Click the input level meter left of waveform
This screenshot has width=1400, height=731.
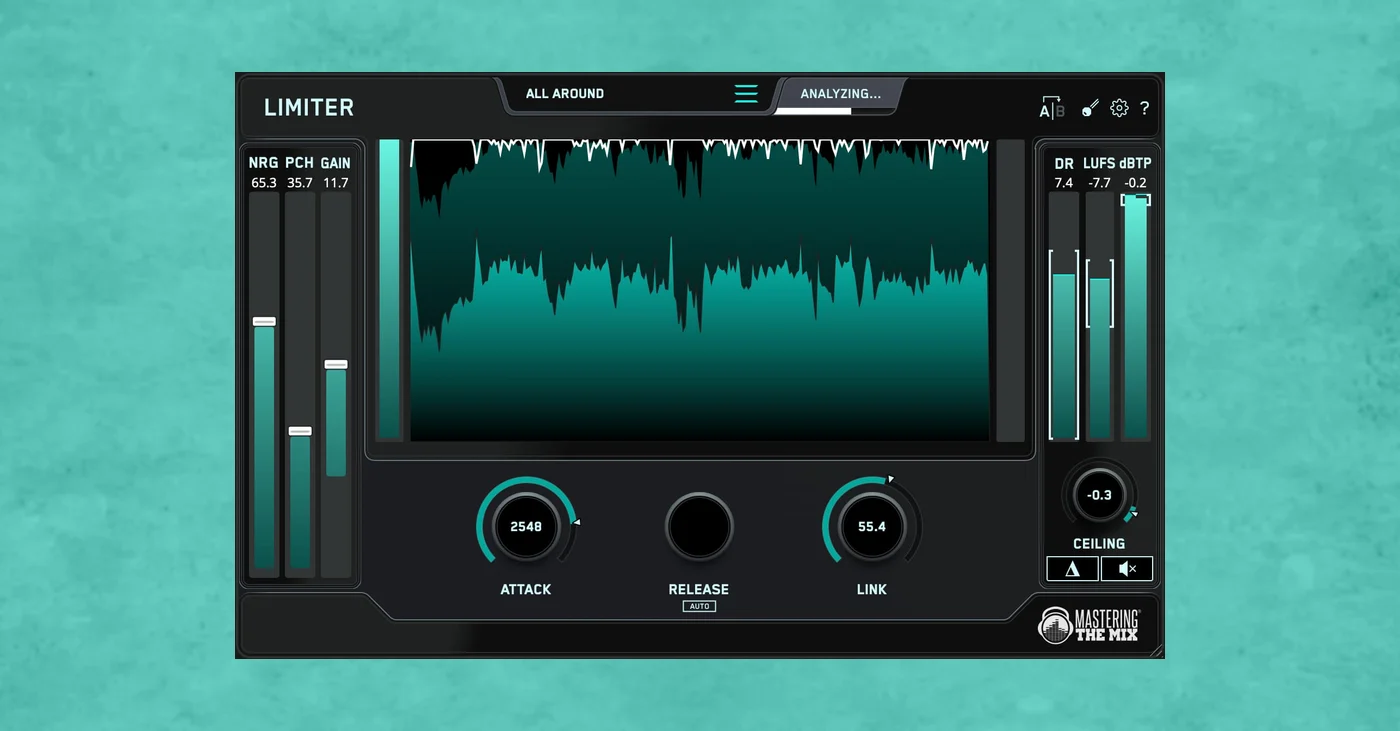point(389,290)
